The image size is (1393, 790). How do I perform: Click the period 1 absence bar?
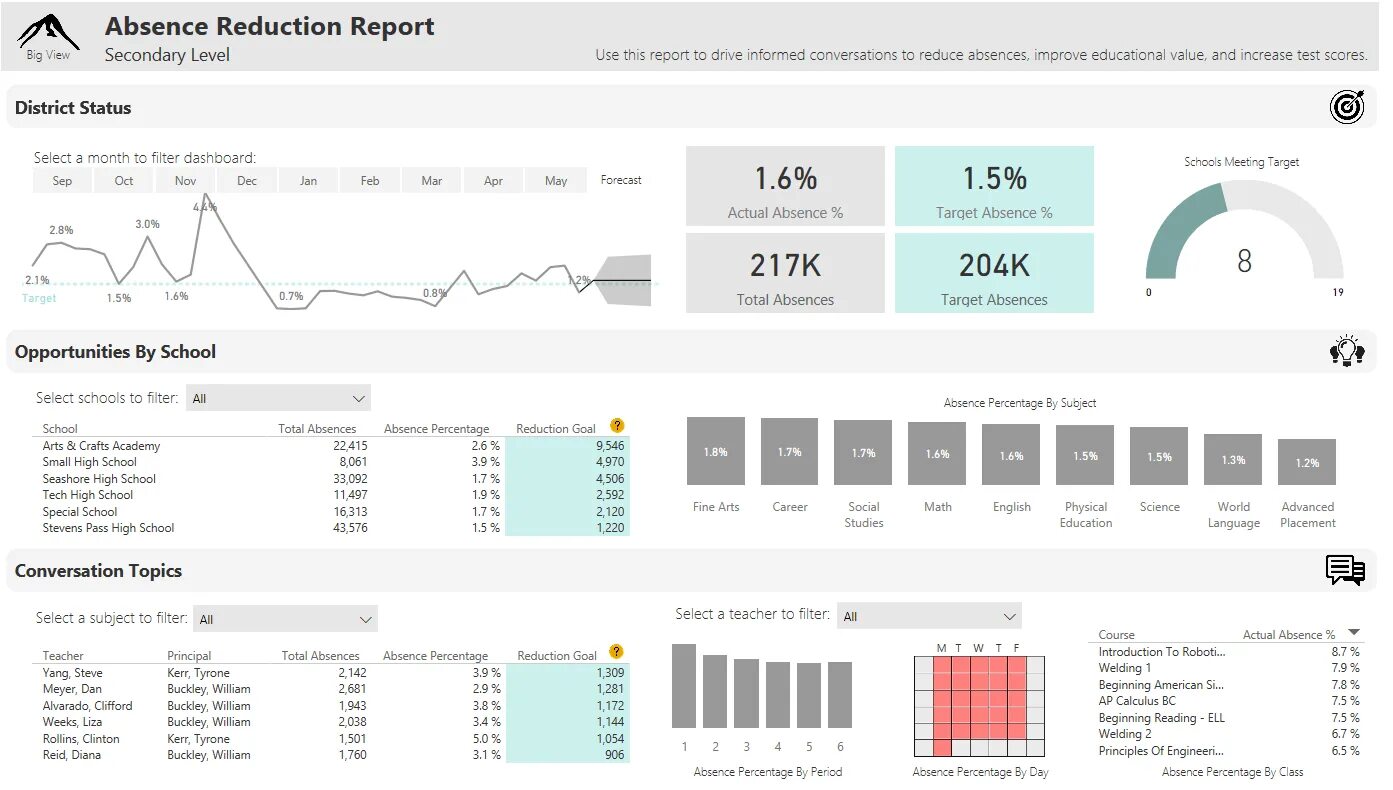[x=684, y=686]
